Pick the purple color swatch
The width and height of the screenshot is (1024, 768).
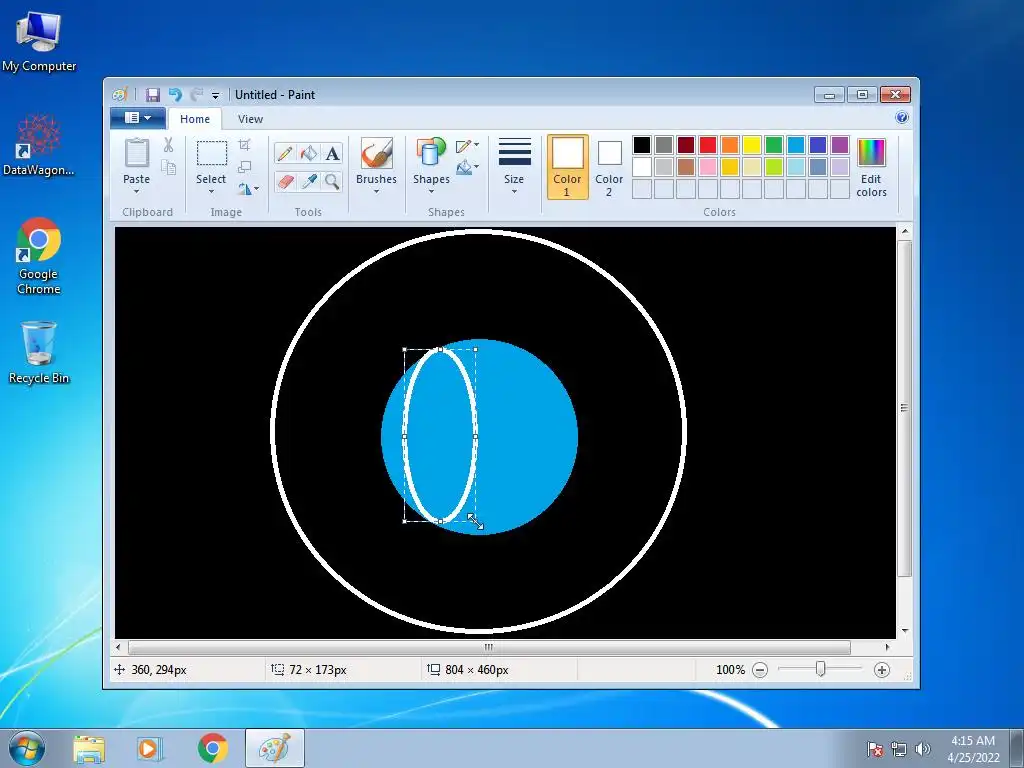coord(840,145)
